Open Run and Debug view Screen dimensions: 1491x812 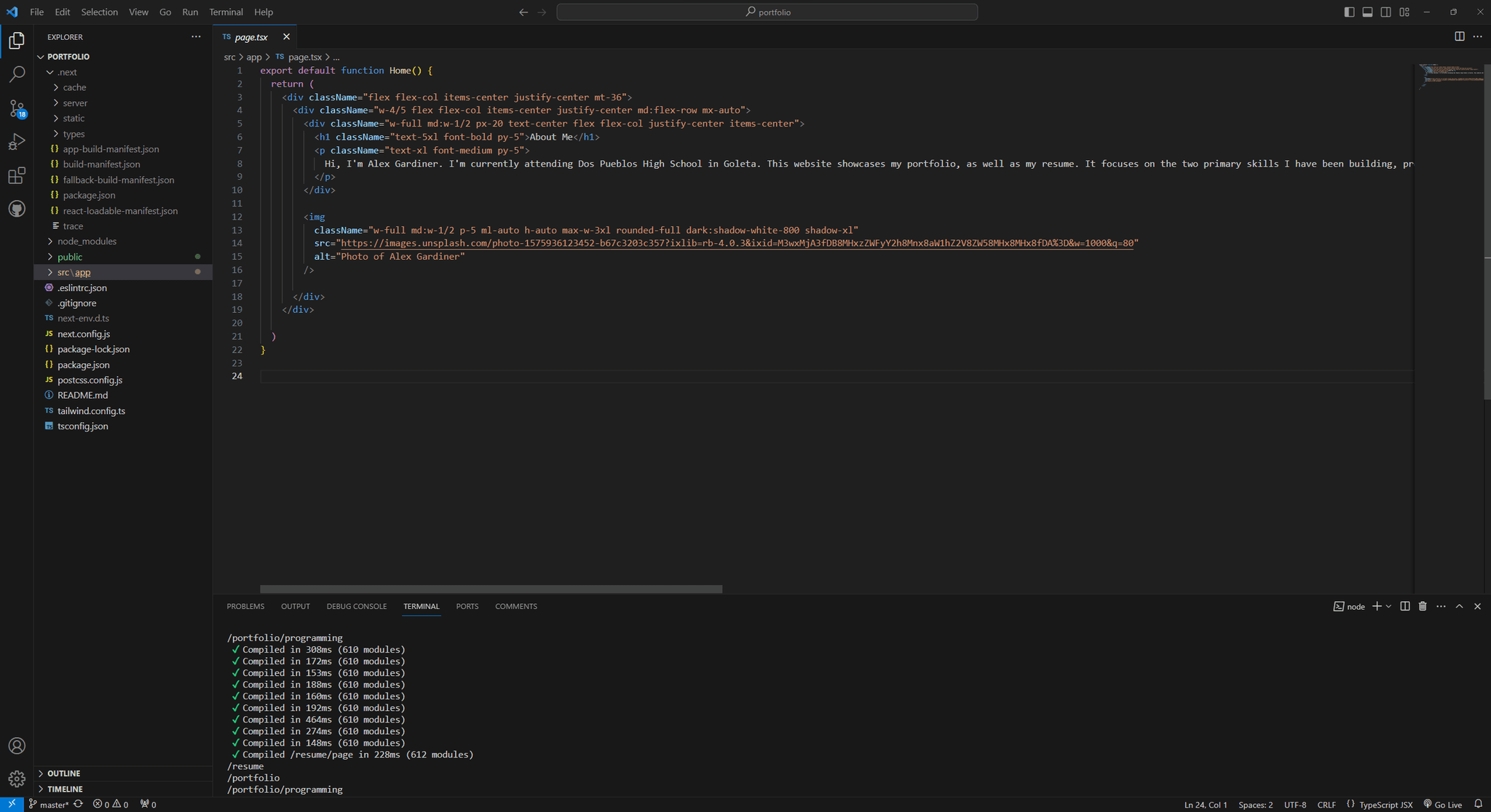tap(17, 142)
